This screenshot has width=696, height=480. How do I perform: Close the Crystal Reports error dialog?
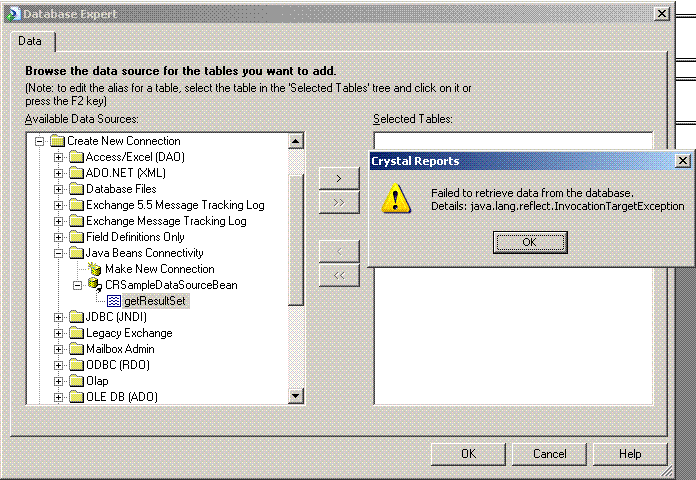(683, 161)
